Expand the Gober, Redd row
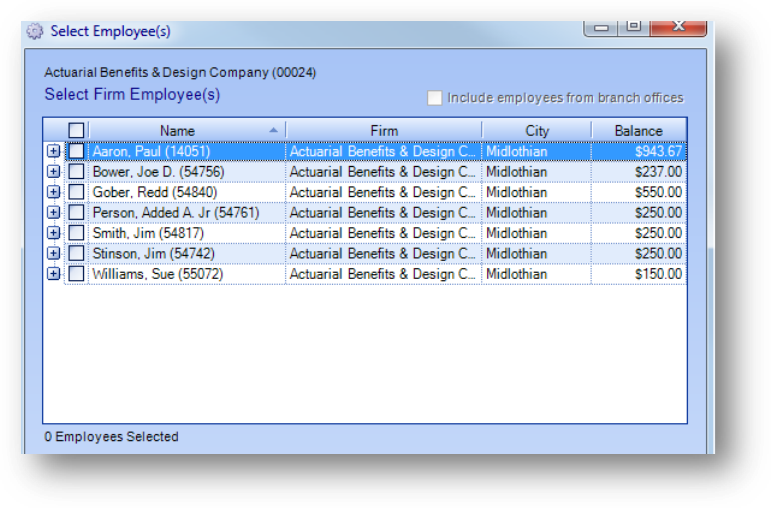 point(54,192)
